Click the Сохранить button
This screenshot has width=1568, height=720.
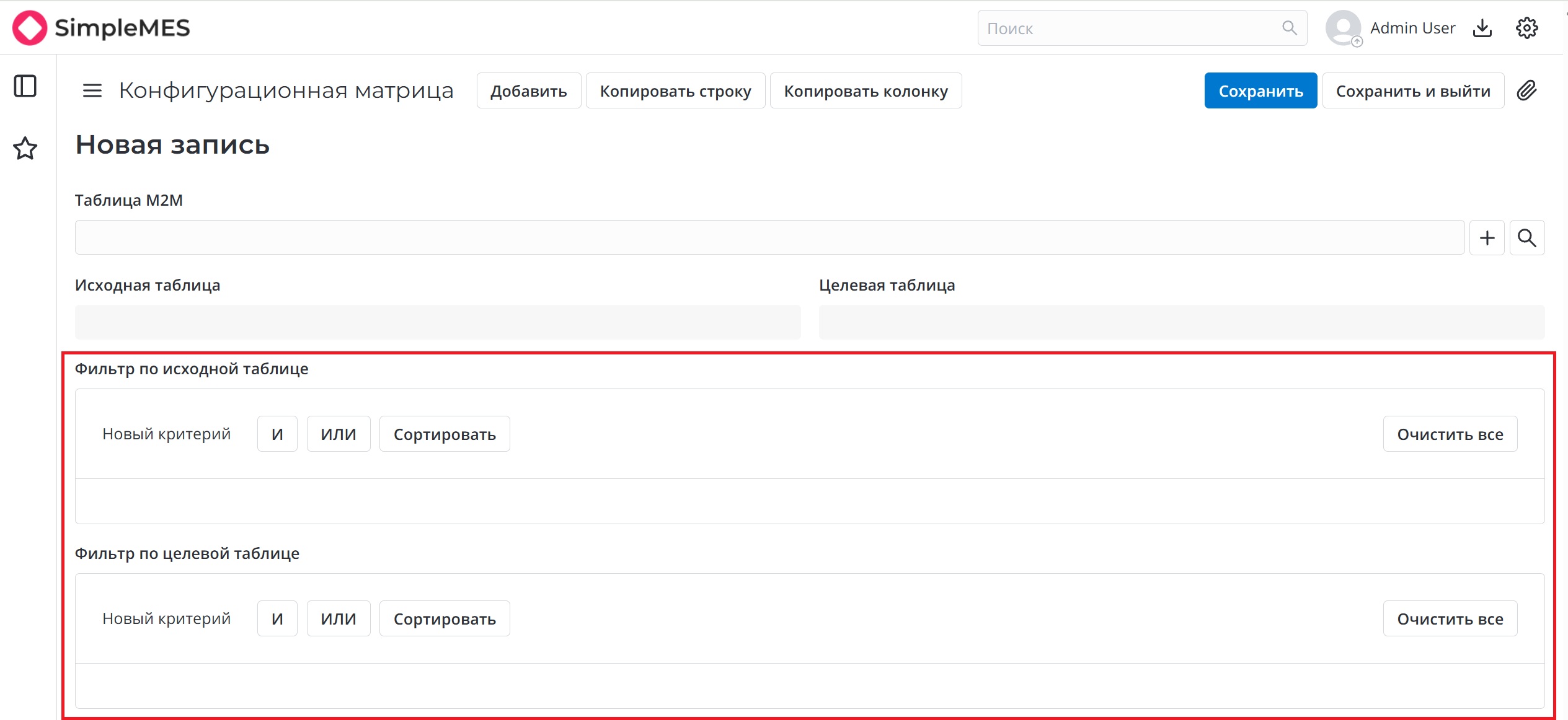[1260, 91]
